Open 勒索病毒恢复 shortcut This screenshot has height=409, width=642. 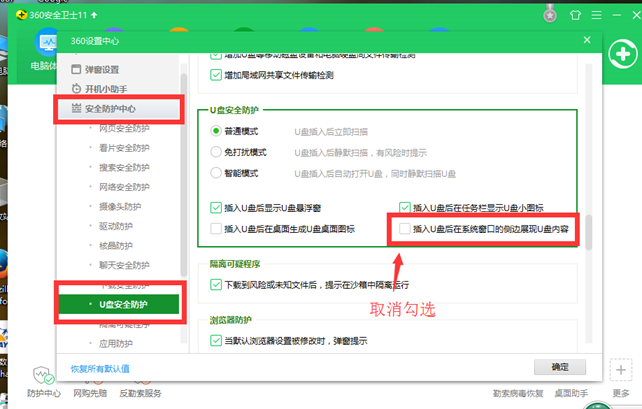tap(518, 393)
